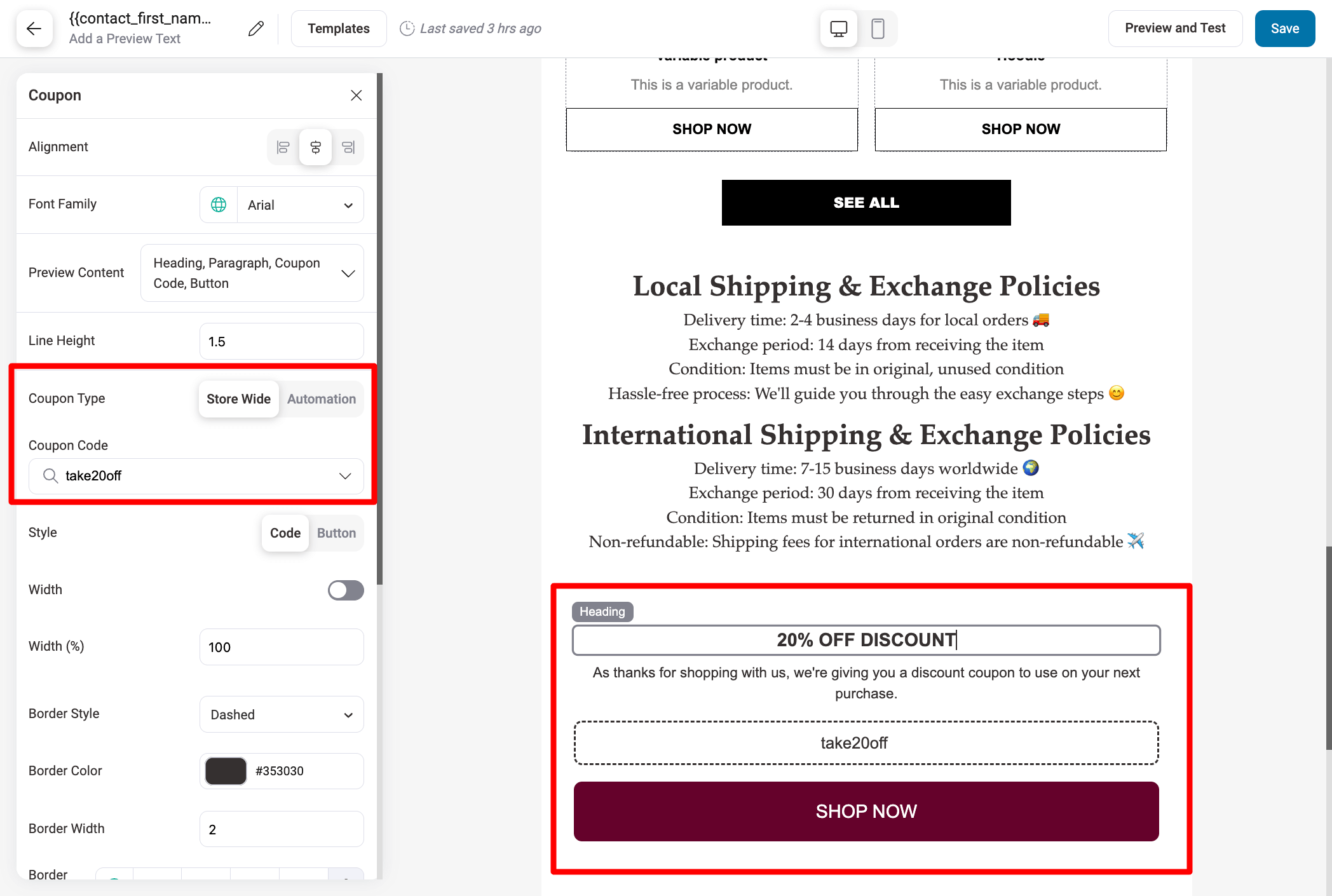1332x896 pixels.
Task: Click the mobile preview icon
Action: (877, 28)
